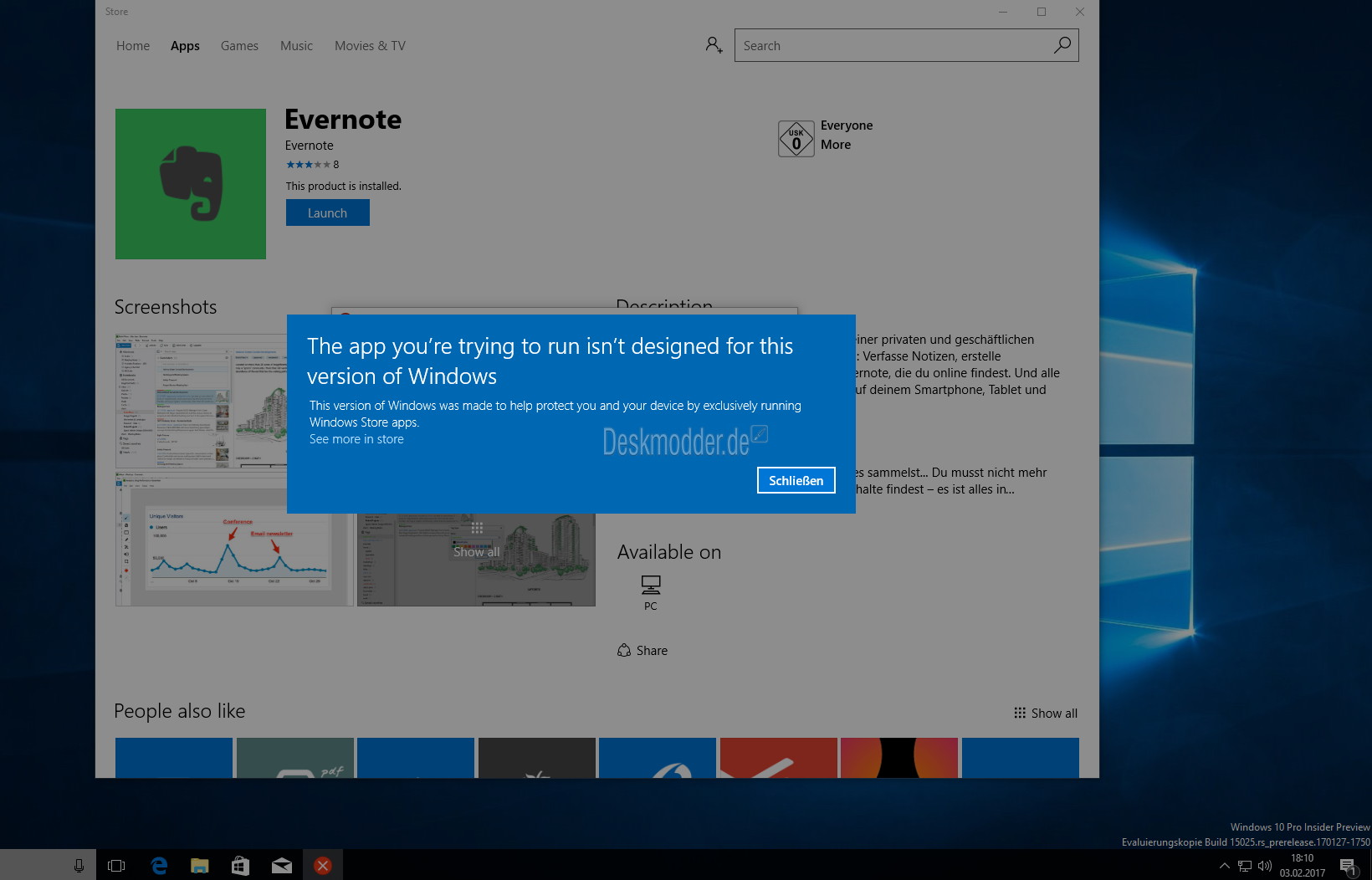Open the Mail app from the taskbar
This screenshot has width=1372, height=880.
point(281,866)
